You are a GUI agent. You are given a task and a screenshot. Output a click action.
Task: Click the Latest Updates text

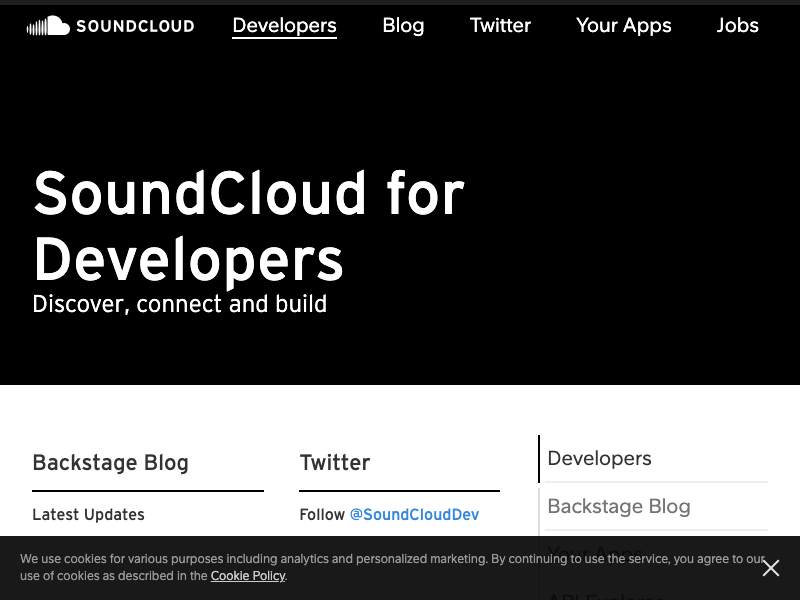88,514
